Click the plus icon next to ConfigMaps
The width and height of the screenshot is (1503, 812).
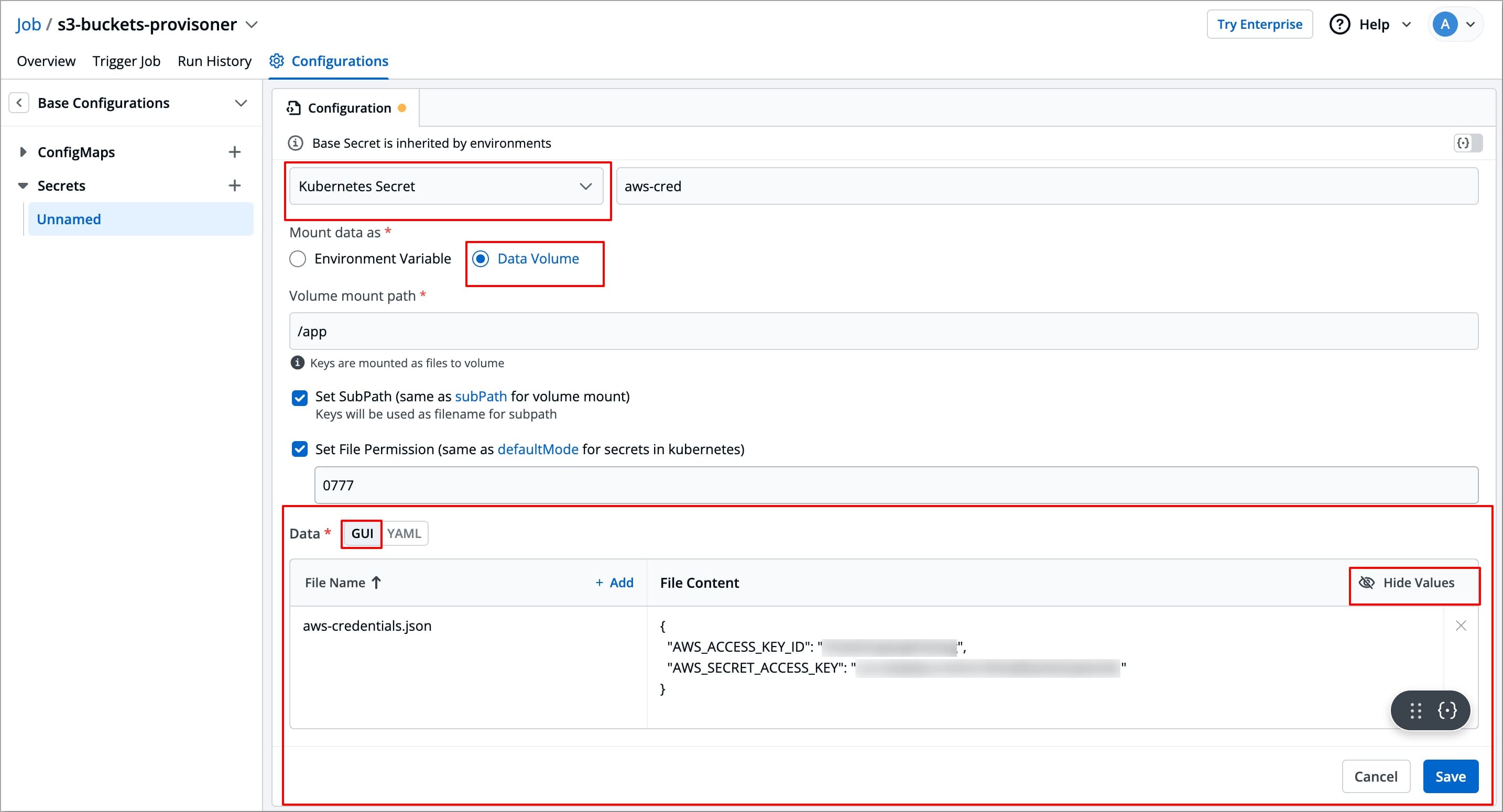click(x=234, y=152)
